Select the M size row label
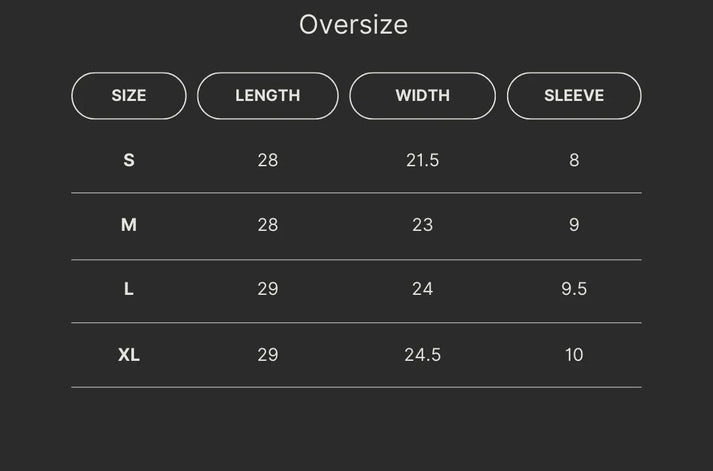This screenshot has height=471, width=713. [129, 225]
